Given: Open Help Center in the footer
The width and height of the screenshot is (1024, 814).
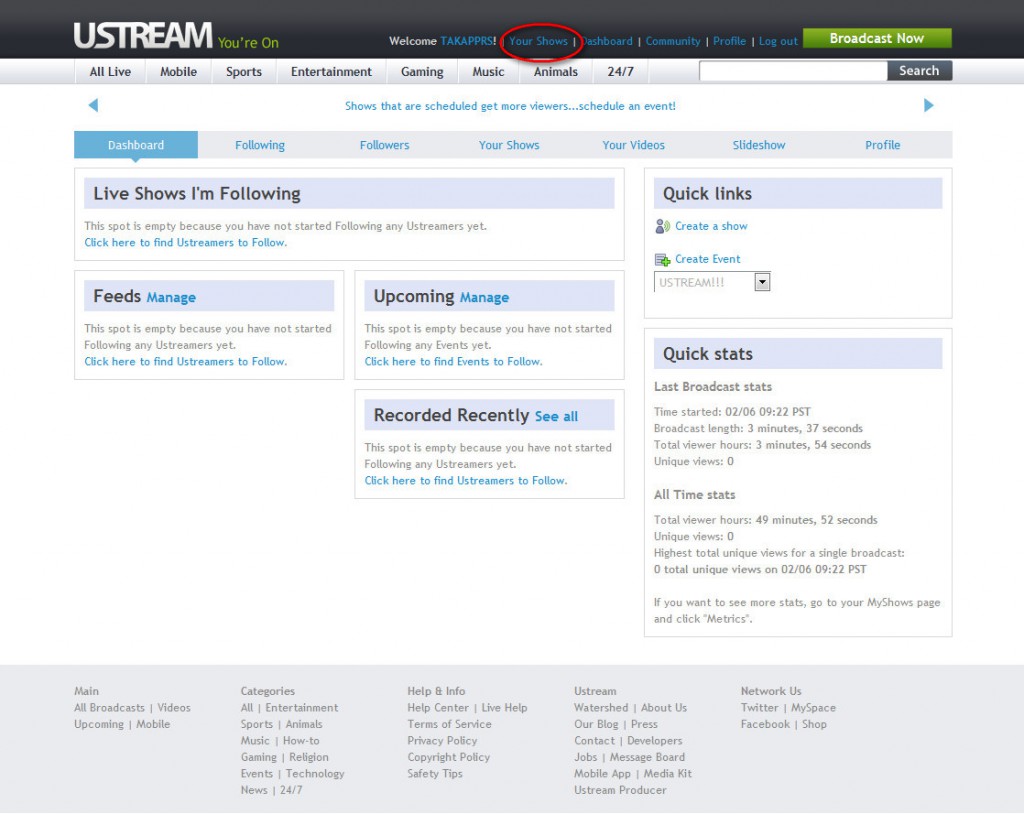Looking at the screenshot, I should tap(438, 708).
